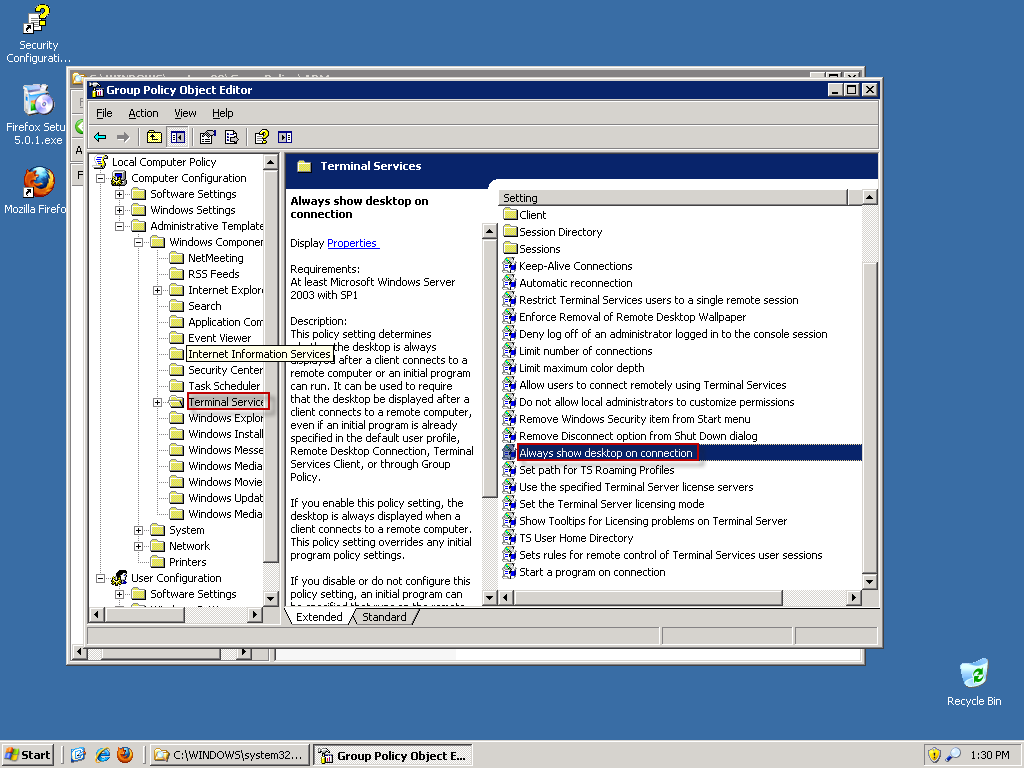This screenshot has height=768, width=1024.
Task: Click the Up one level folder icon
Action: coord(154,137)
